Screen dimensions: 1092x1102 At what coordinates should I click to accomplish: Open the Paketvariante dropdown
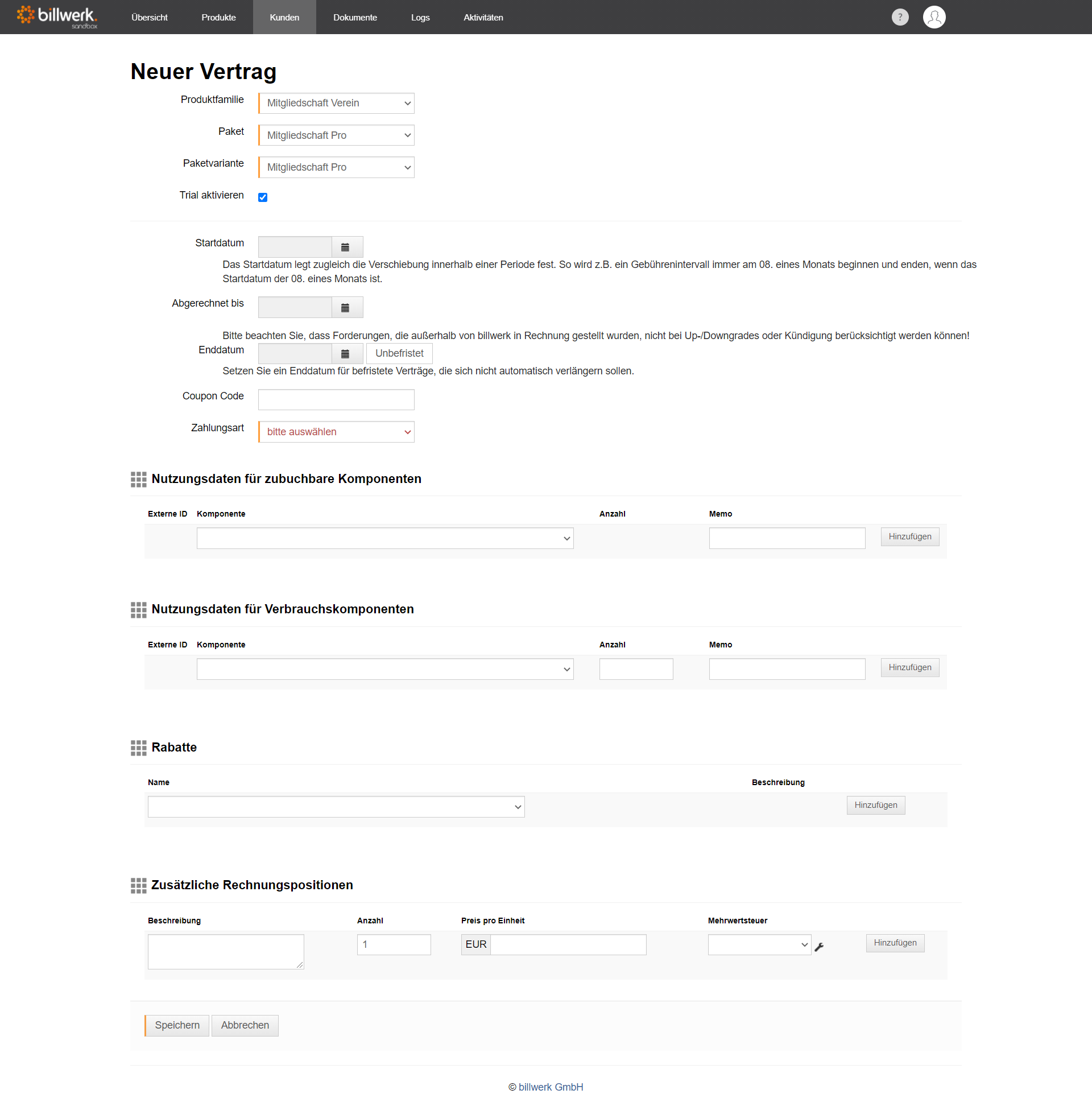[x=337, y=167]
